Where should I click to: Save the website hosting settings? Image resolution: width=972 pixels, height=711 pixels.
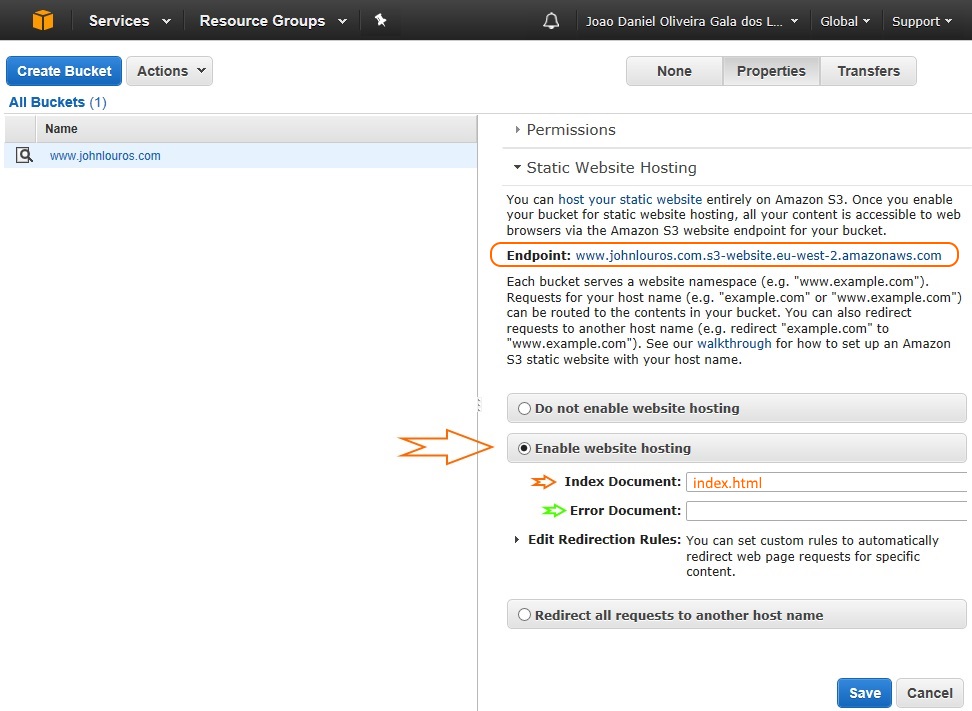point(863,692)
